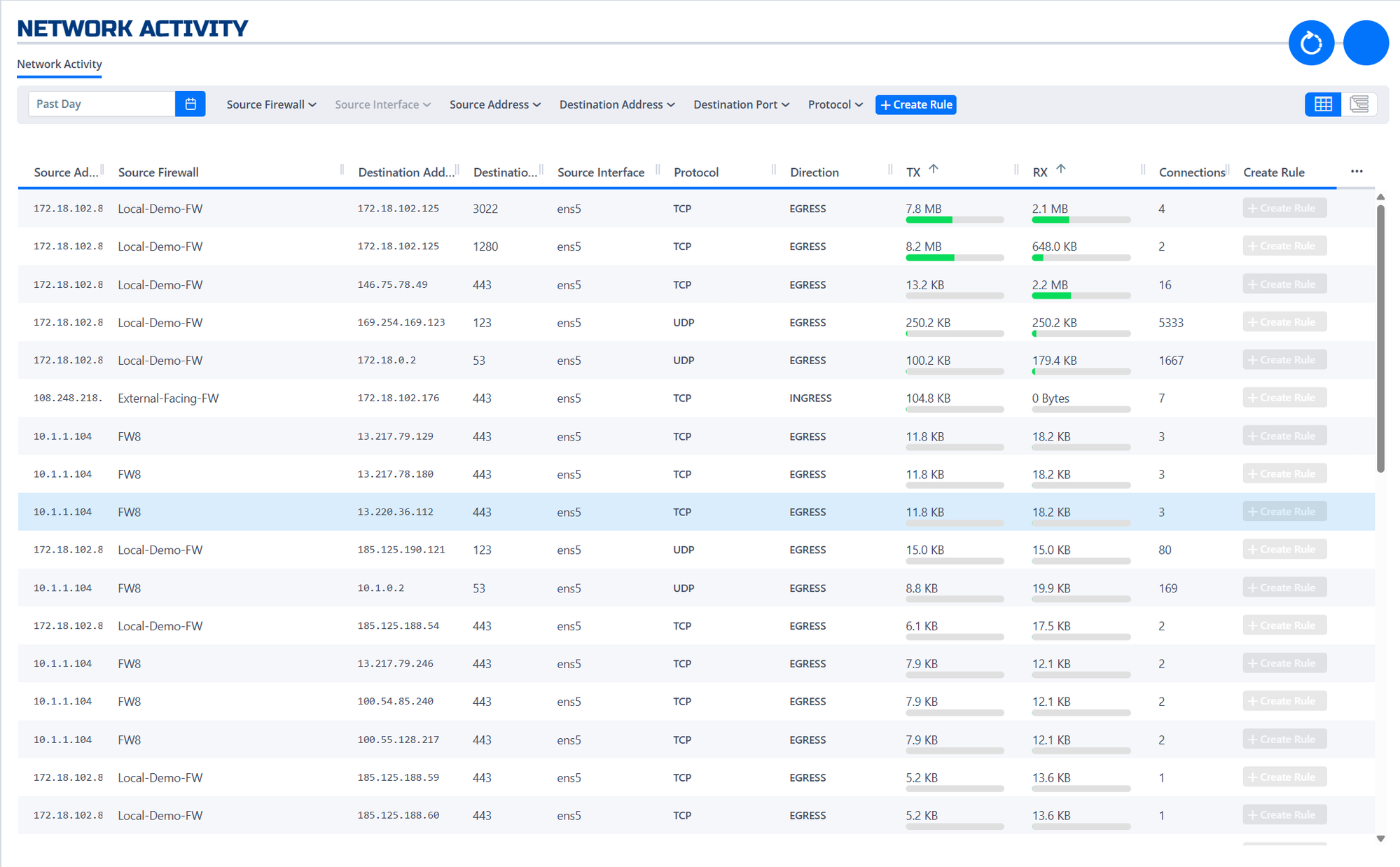Open the Destination Address filter dropdown
The image size is (1400, 867).
(617, 104)
